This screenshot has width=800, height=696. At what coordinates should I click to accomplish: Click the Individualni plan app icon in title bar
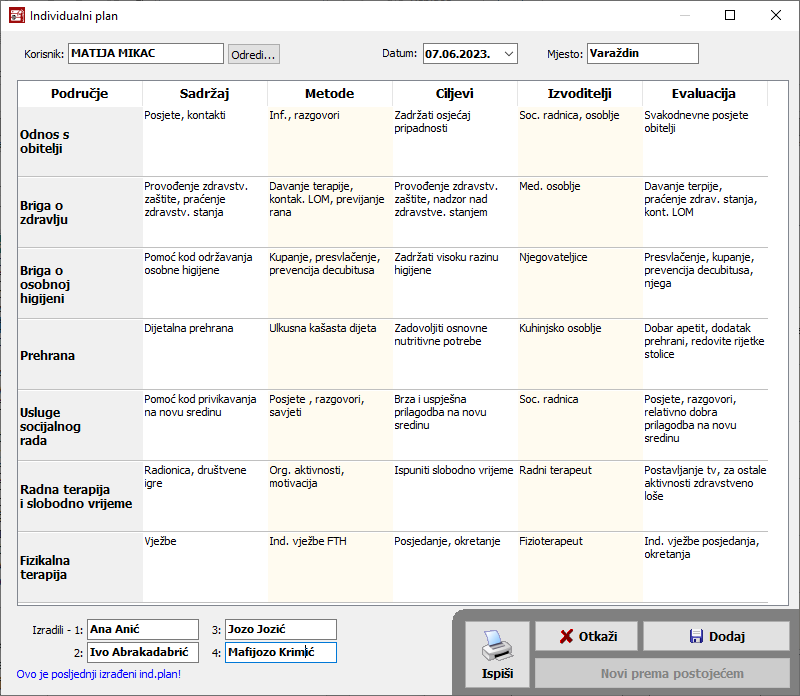16,16
